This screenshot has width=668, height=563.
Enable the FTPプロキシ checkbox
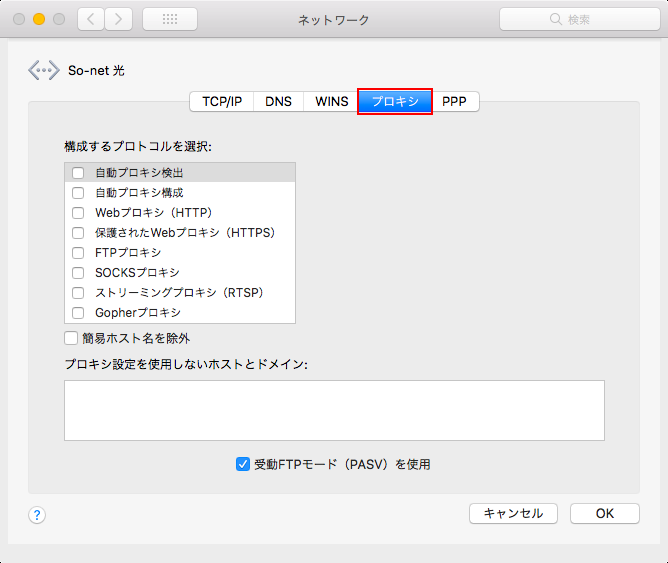(78, 253)
